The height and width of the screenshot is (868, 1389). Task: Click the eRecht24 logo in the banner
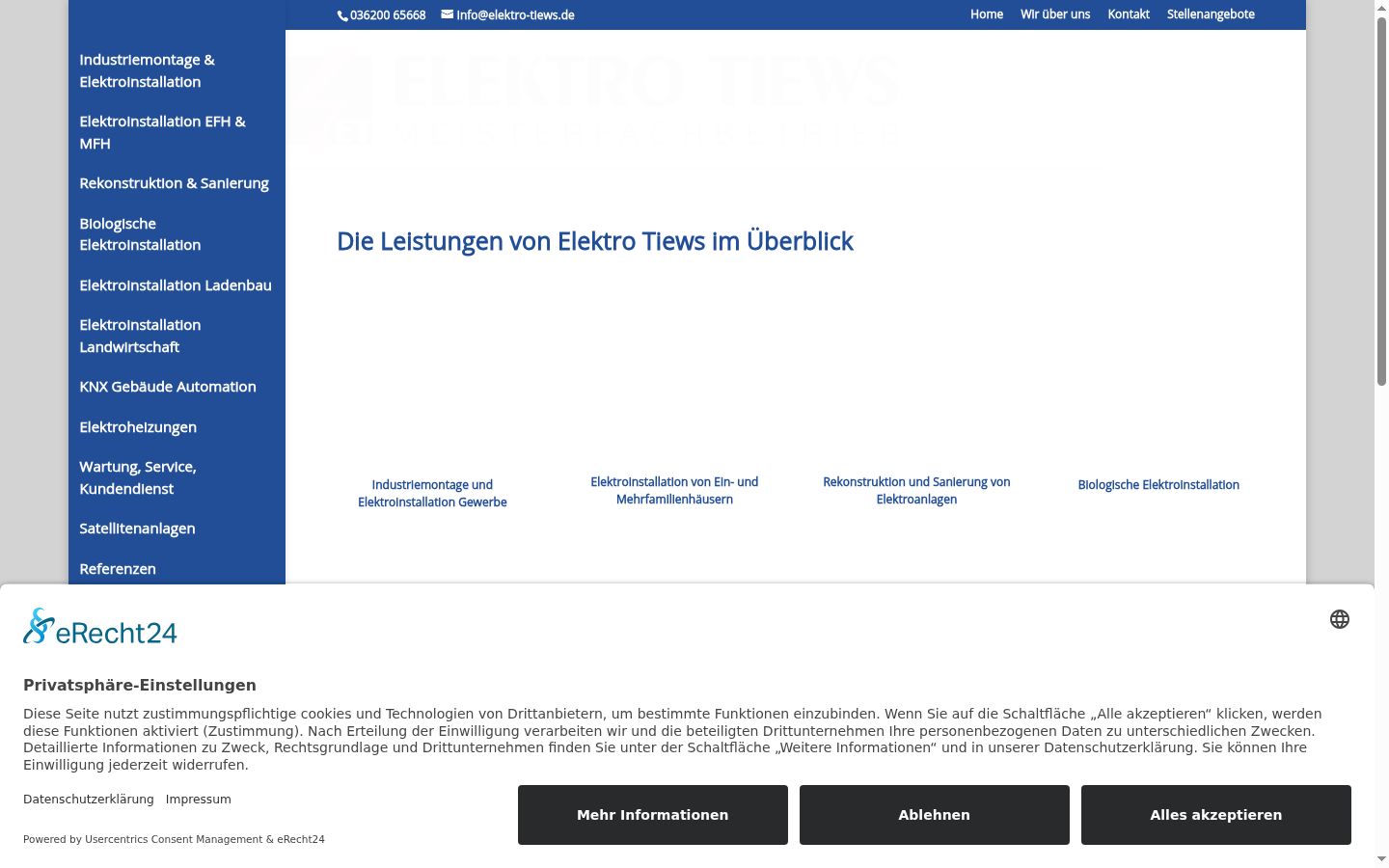click(x=100, y=627)
